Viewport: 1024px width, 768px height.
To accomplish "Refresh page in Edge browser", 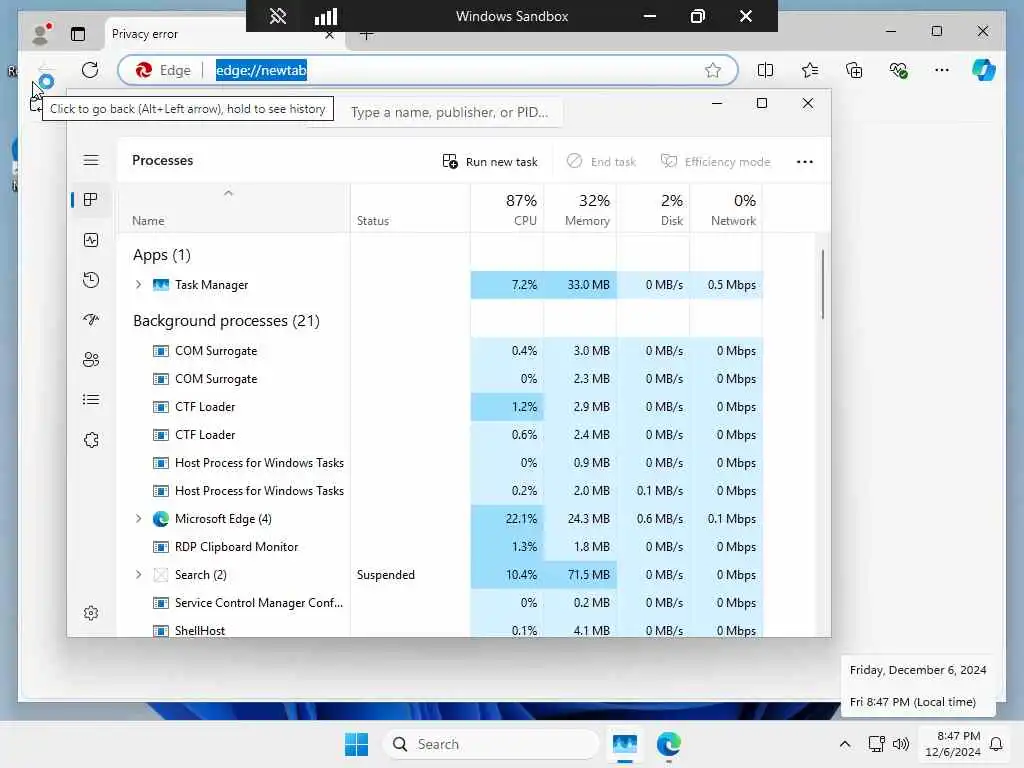I will tap(90, 70).
